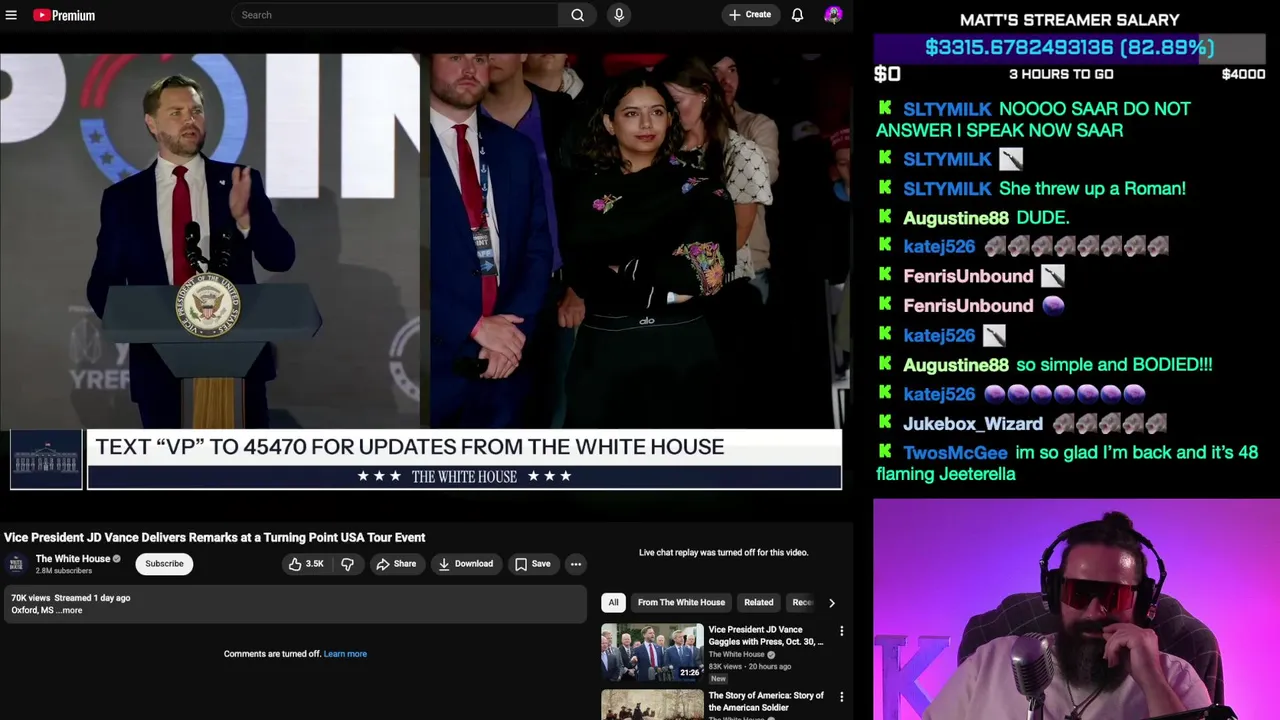Click the Kick badge beside TwosMcGee
The width and height of the screenshot is (1280, 720).
tap(885, 452)
